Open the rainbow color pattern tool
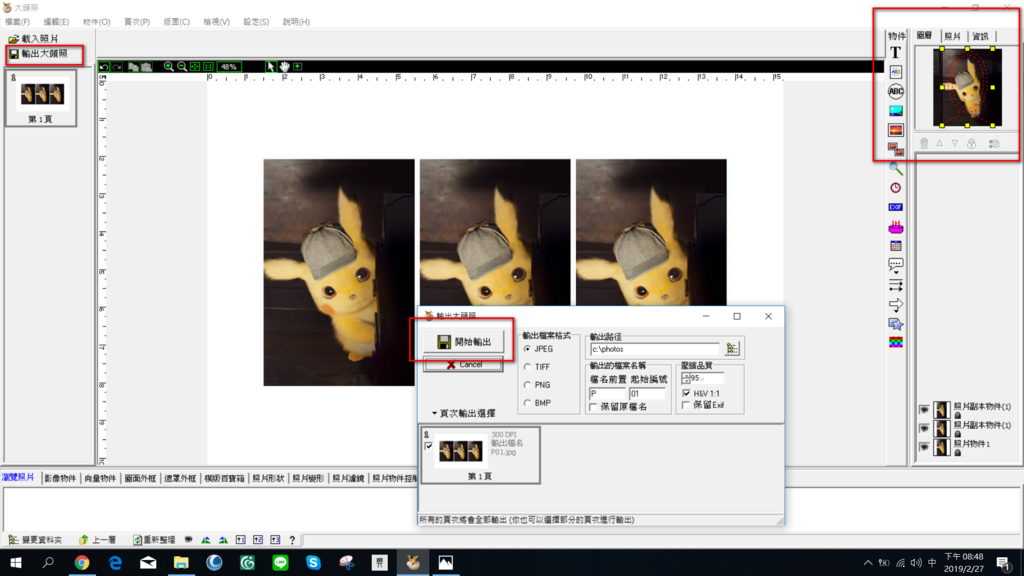Viewport: 1024px width, 576px height. click(x=895, y=342)
